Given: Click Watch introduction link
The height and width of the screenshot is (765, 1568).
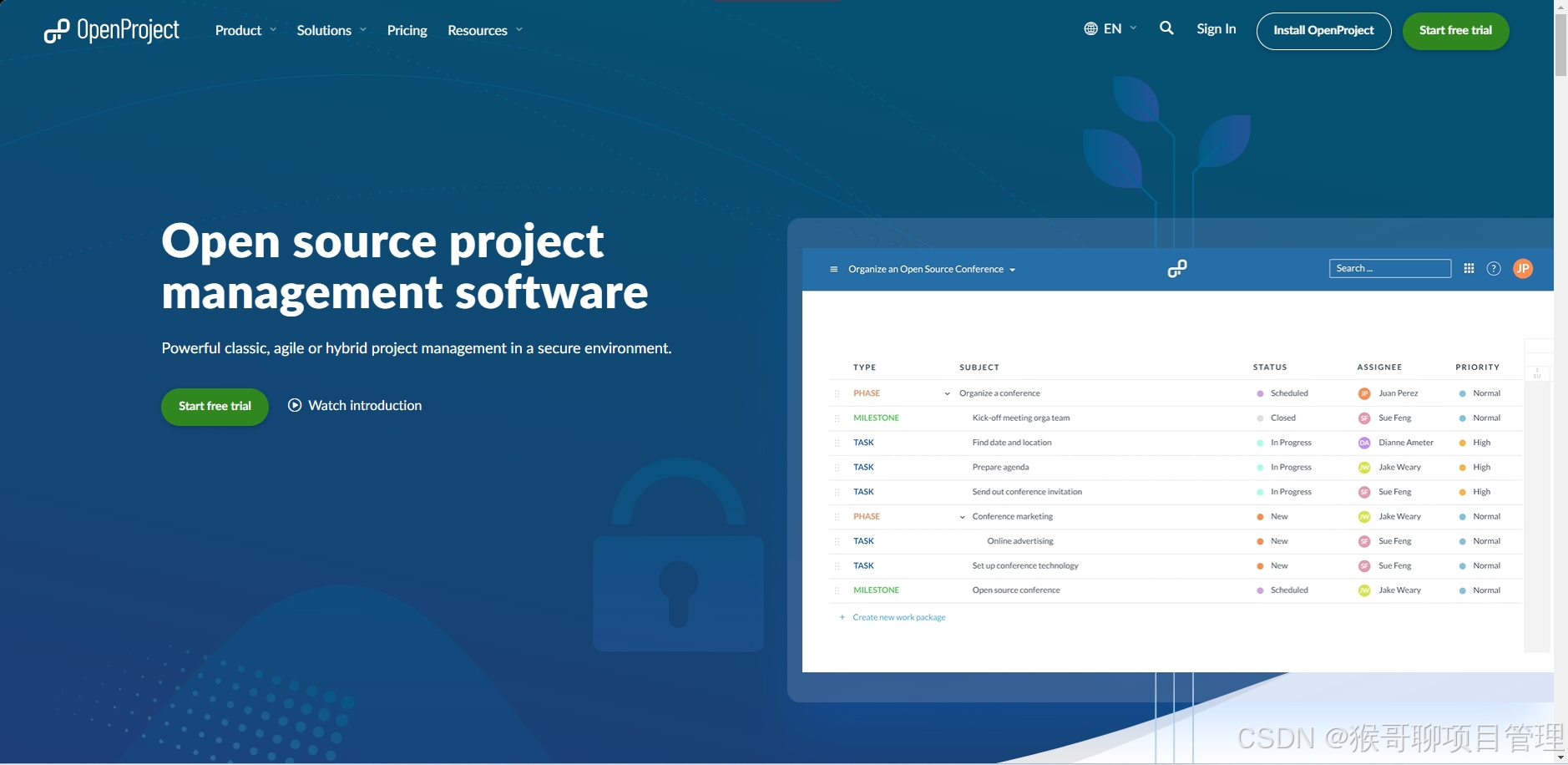Looking at the screenshot, I should 365,405.
